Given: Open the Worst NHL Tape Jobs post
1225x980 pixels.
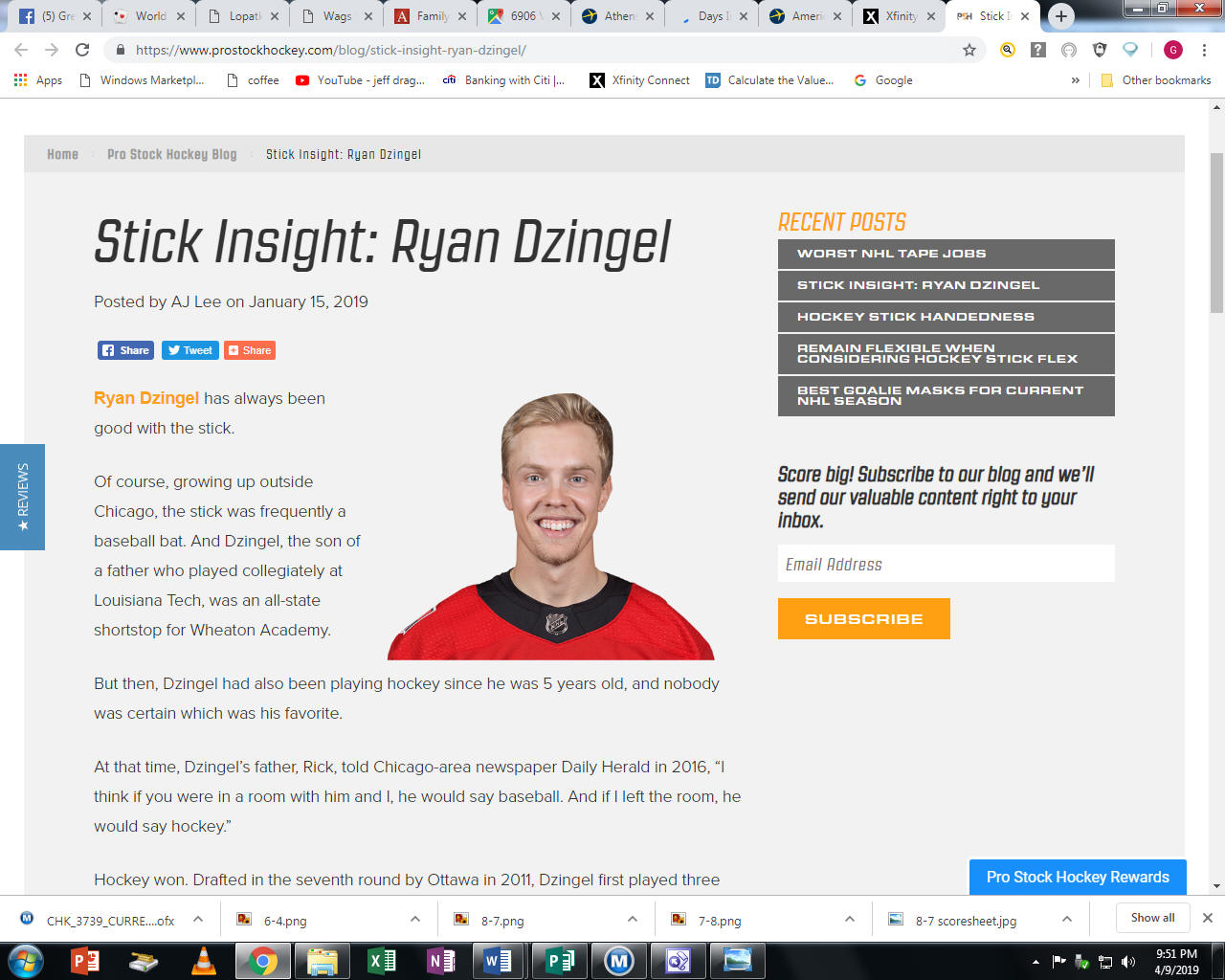Looking at the screenshot, I should point(947,254).
